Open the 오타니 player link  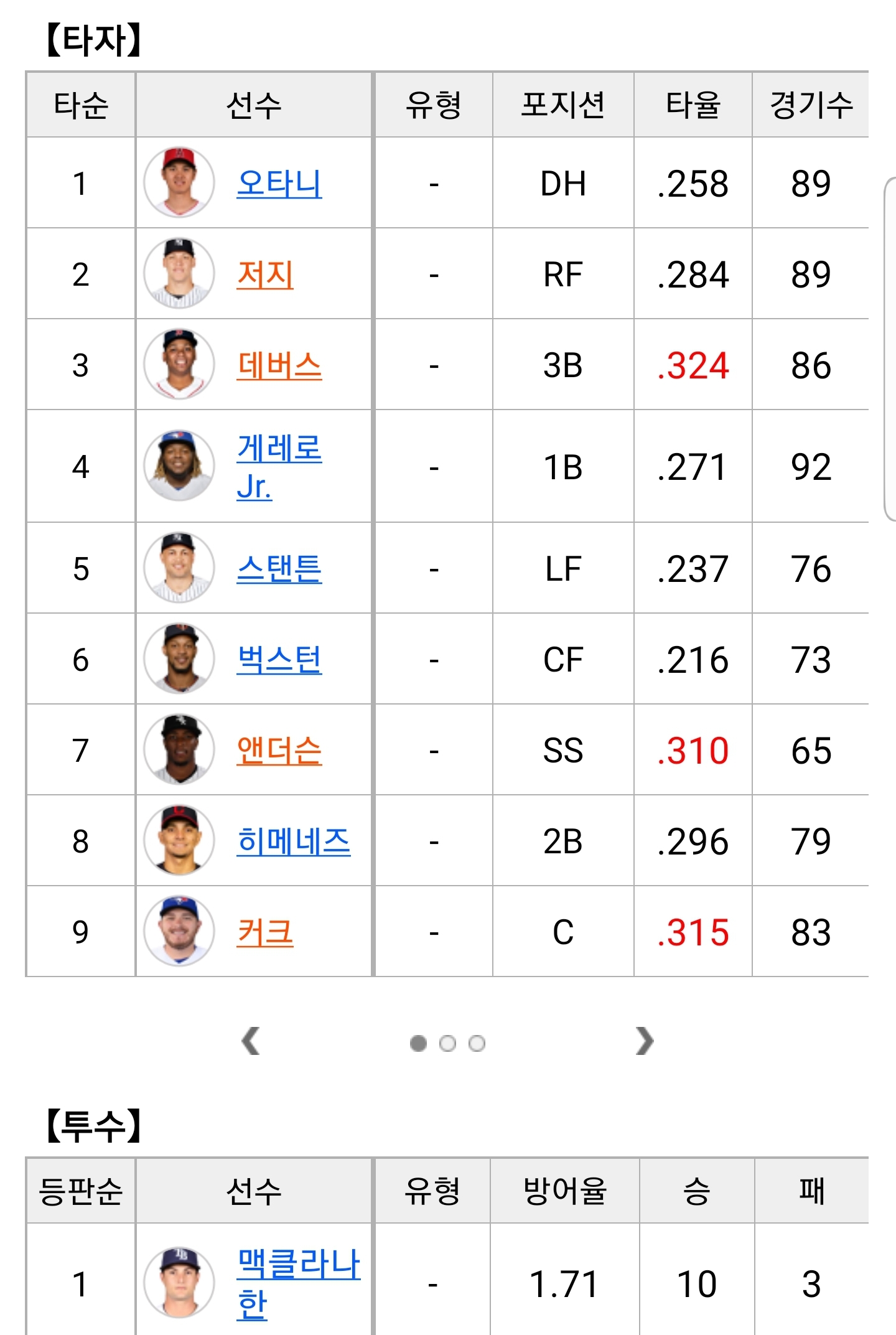tap(279, 183)
